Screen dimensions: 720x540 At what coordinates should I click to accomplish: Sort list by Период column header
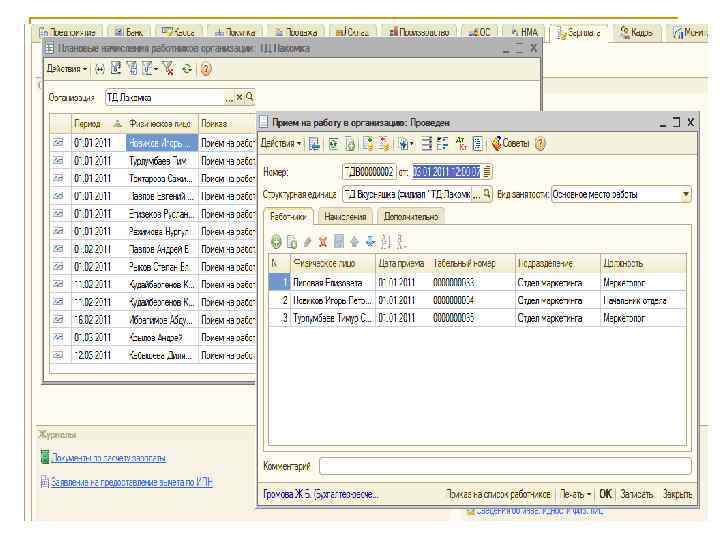[98, 124]
